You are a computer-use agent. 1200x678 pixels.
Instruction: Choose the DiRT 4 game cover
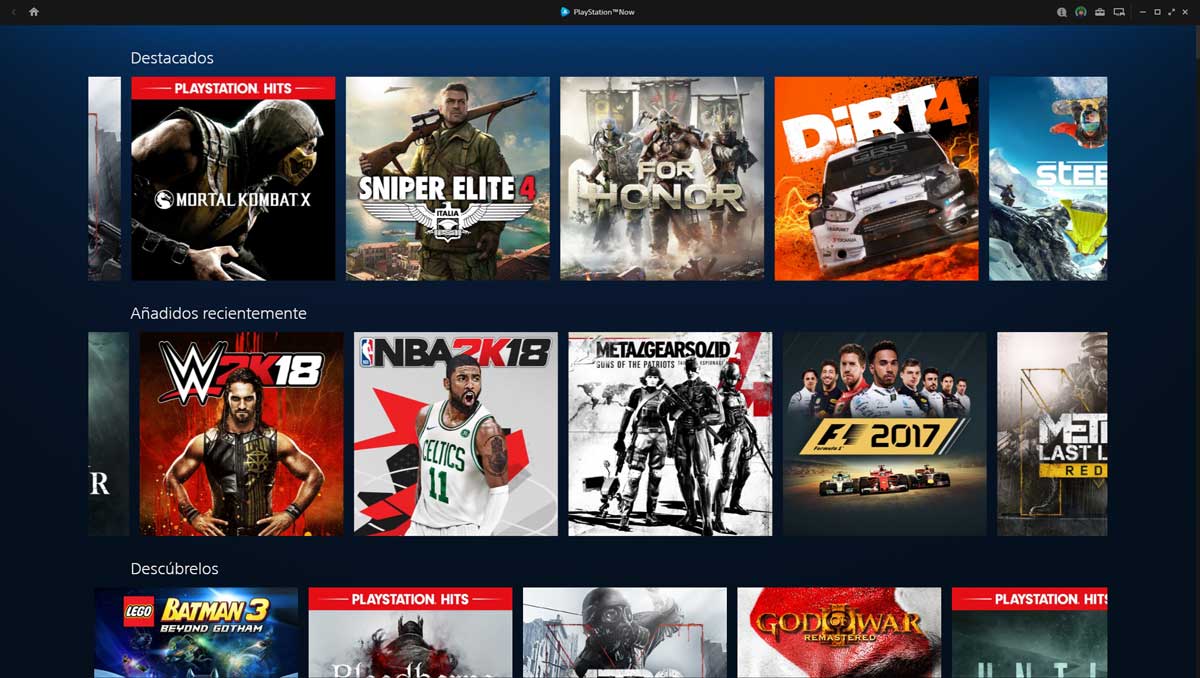point(876,179)
